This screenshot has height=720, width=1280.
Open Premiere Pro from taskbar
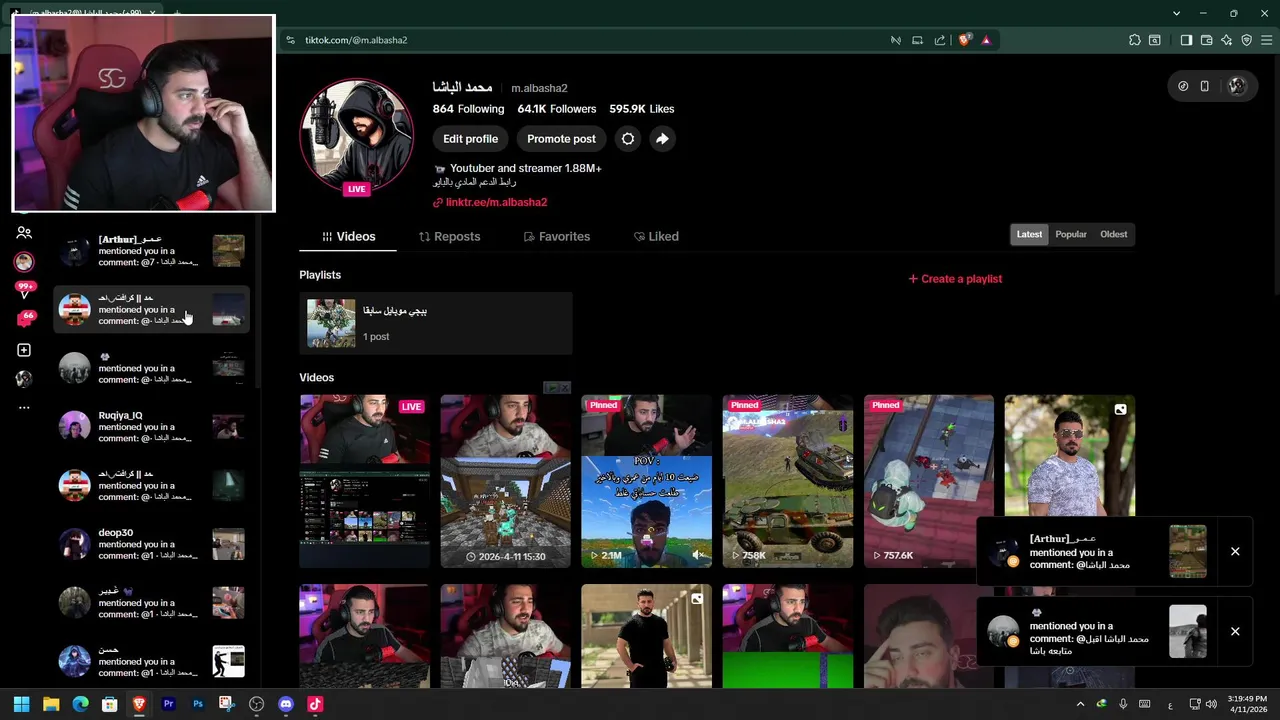(x=168, y=704)
